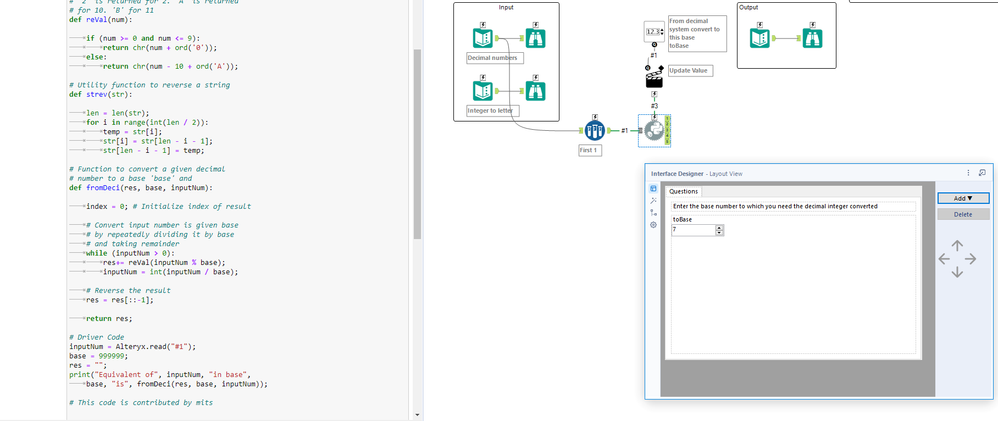Select the Integer to letter Input Data tool
998x421 pixels.
tap(483, 90)
